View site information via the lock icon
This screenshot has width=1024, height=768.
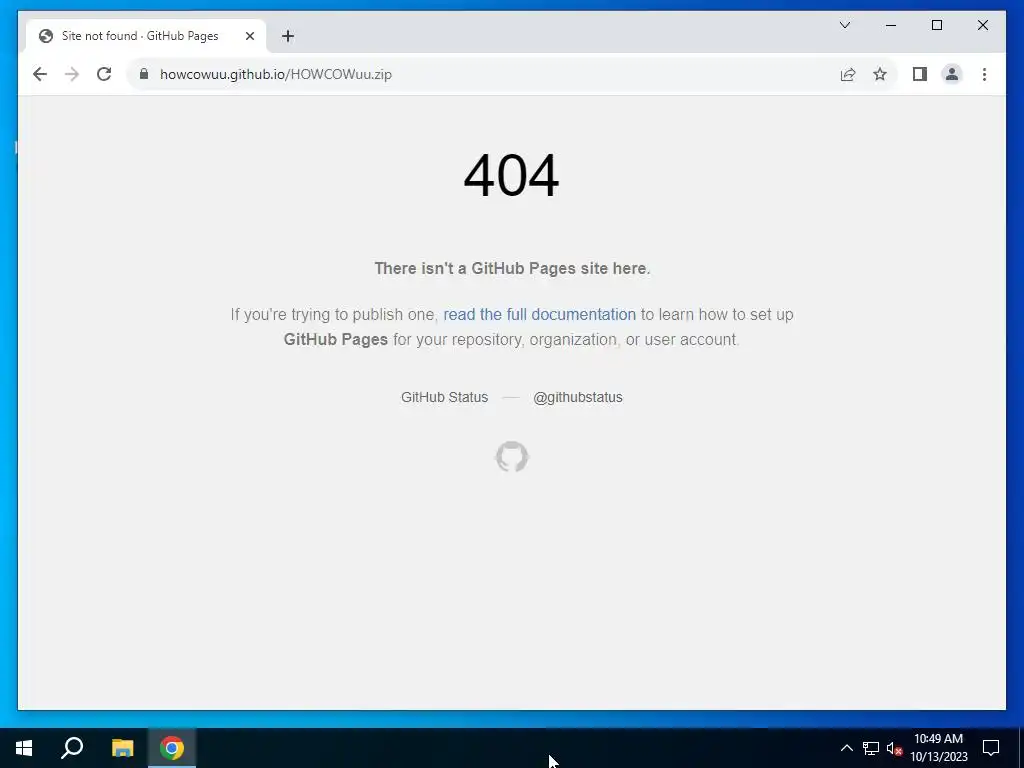pyautogui.click(x=144, y=74)
